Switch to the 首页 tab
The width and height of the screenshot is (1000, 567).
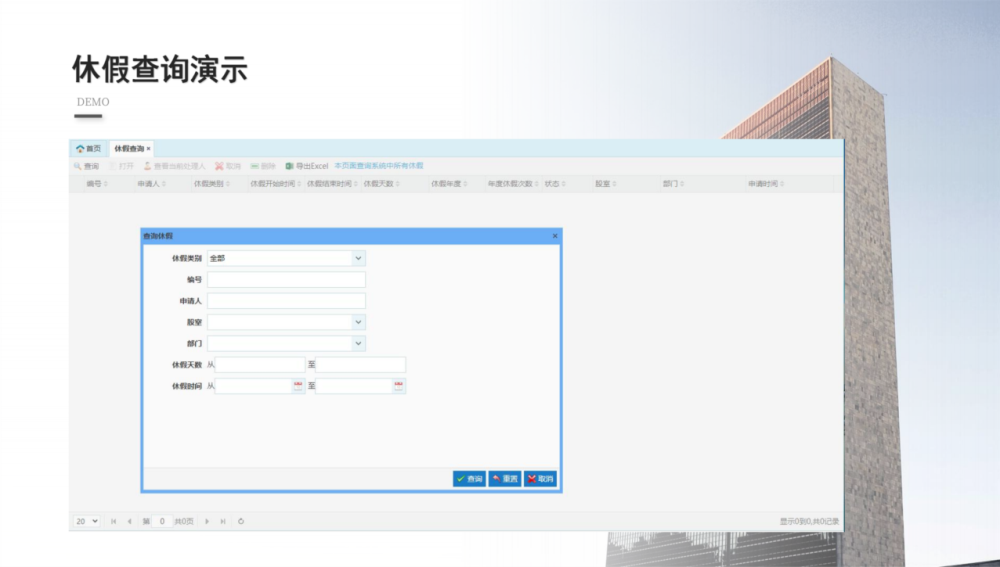pyautogui.click(x=88, y=148)
